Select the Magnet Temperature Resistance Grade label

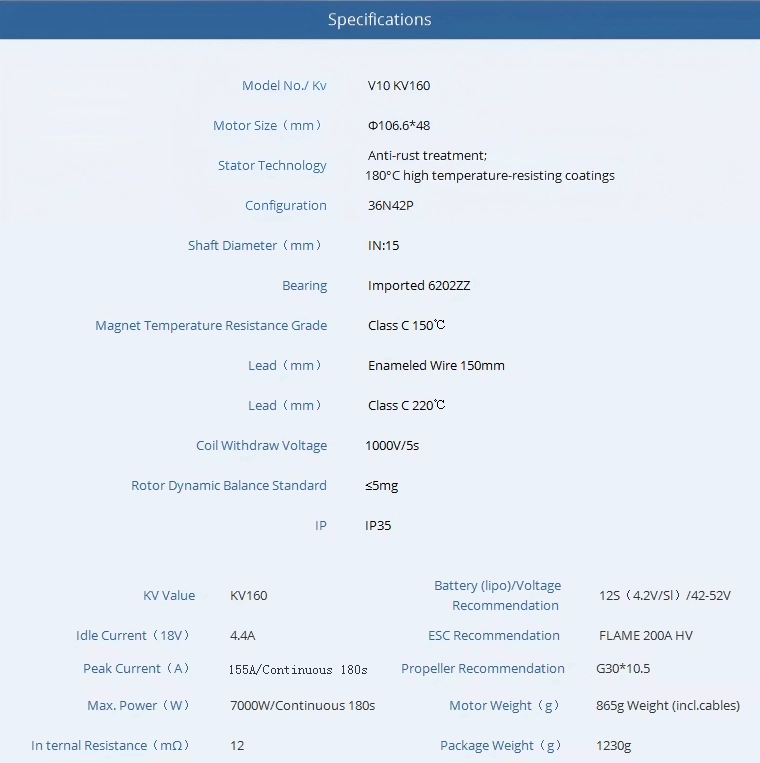coord(211,326)
